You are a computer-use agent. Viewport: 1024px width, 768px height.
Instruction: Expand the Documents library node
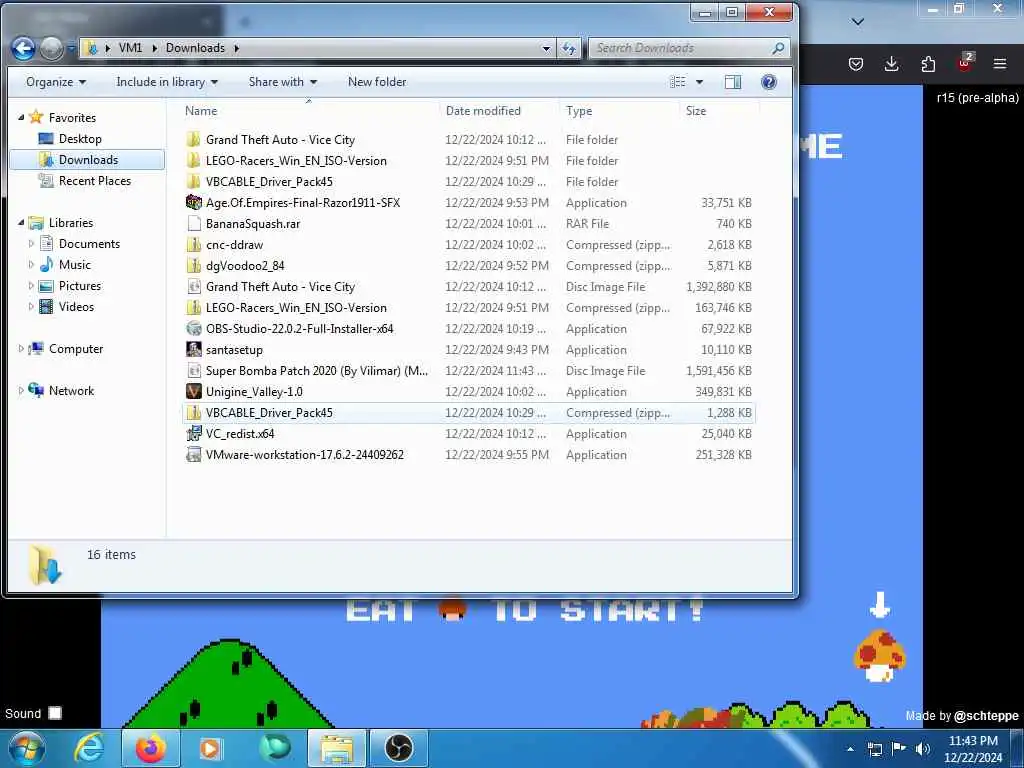pos(31,244)
